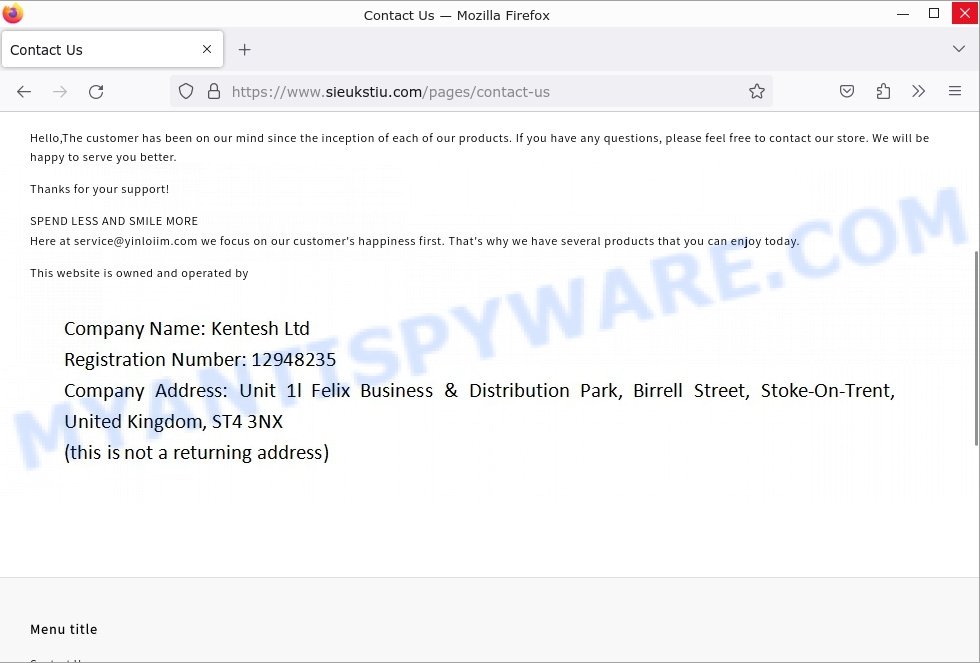Maximize the Firefox window
The image size is (980, 663).
(934, 13)
